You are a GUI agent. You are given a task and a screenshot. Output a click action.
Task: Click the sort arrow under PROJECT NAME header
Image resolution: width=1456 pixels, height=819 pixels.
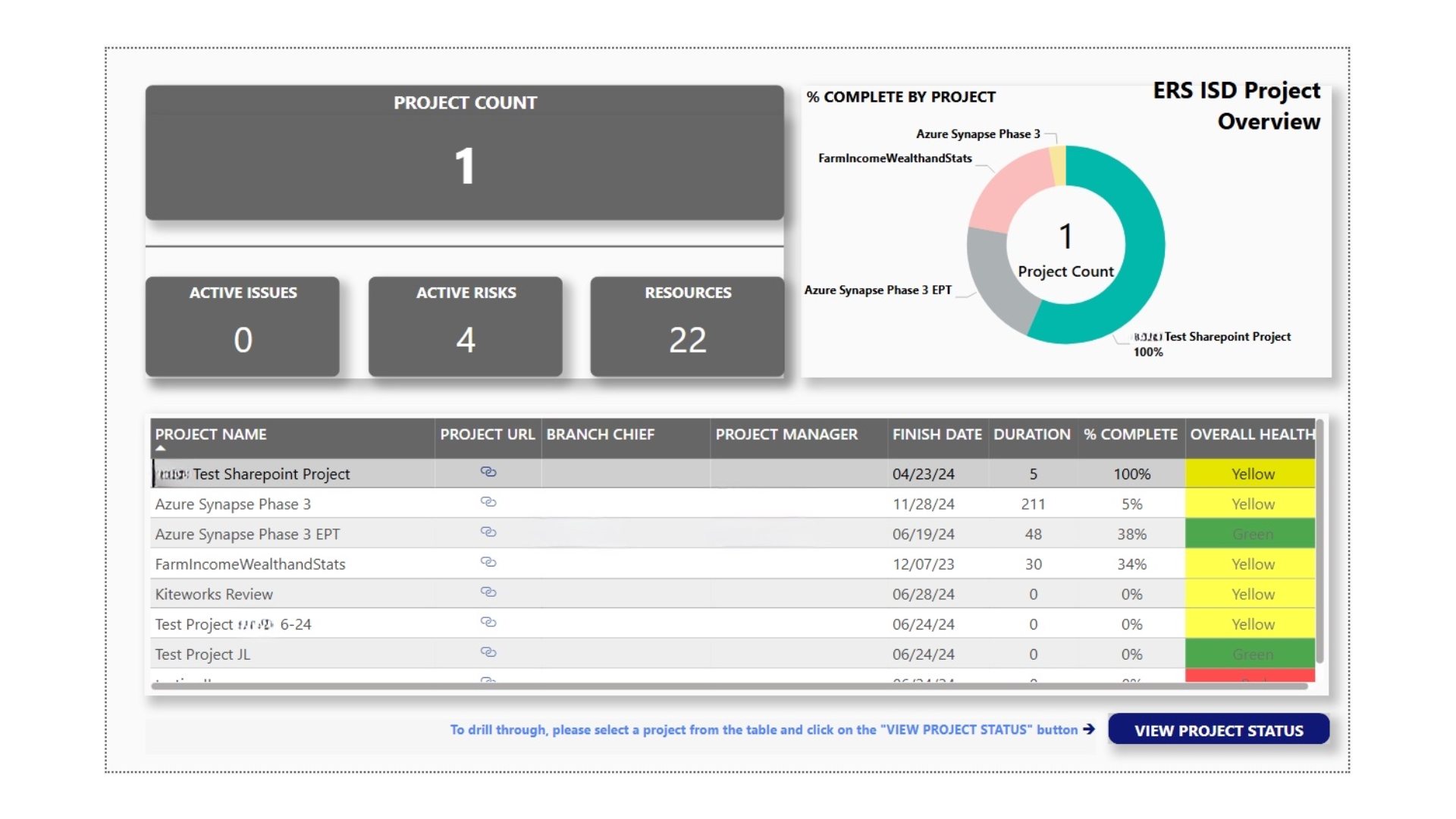(161, 448)
